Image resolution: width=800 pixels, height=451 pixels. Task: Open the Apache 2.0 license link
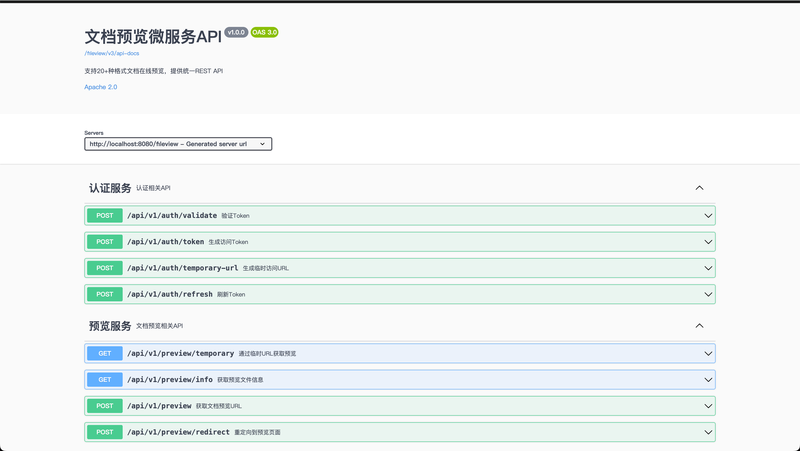tap(101, 87)
